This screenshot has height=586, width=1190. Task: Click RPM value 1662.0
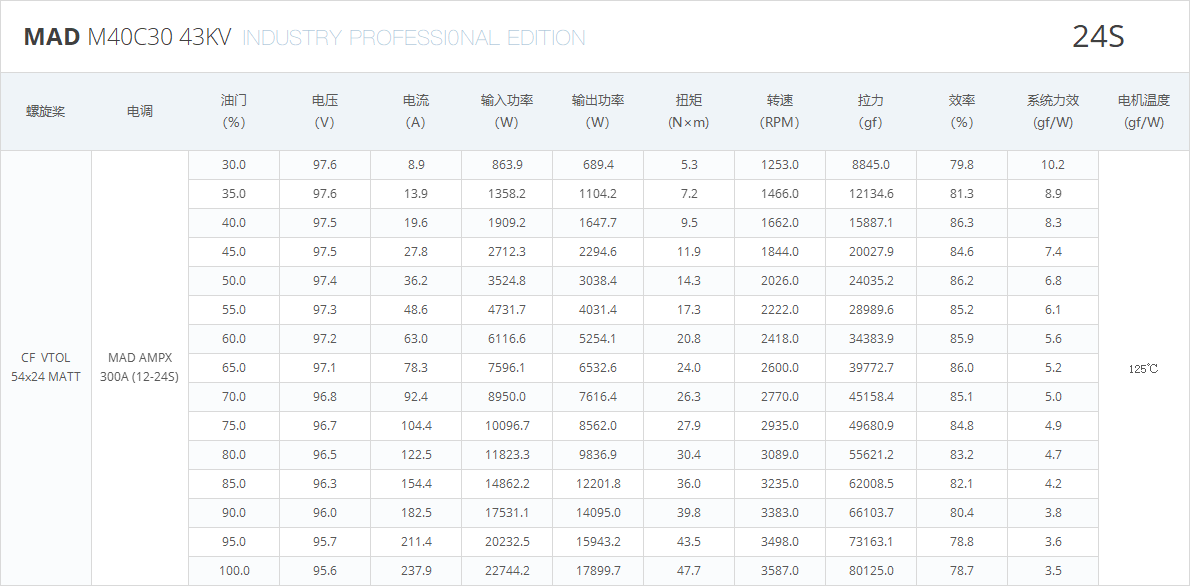pyautogui.click(x=780, y=222)
